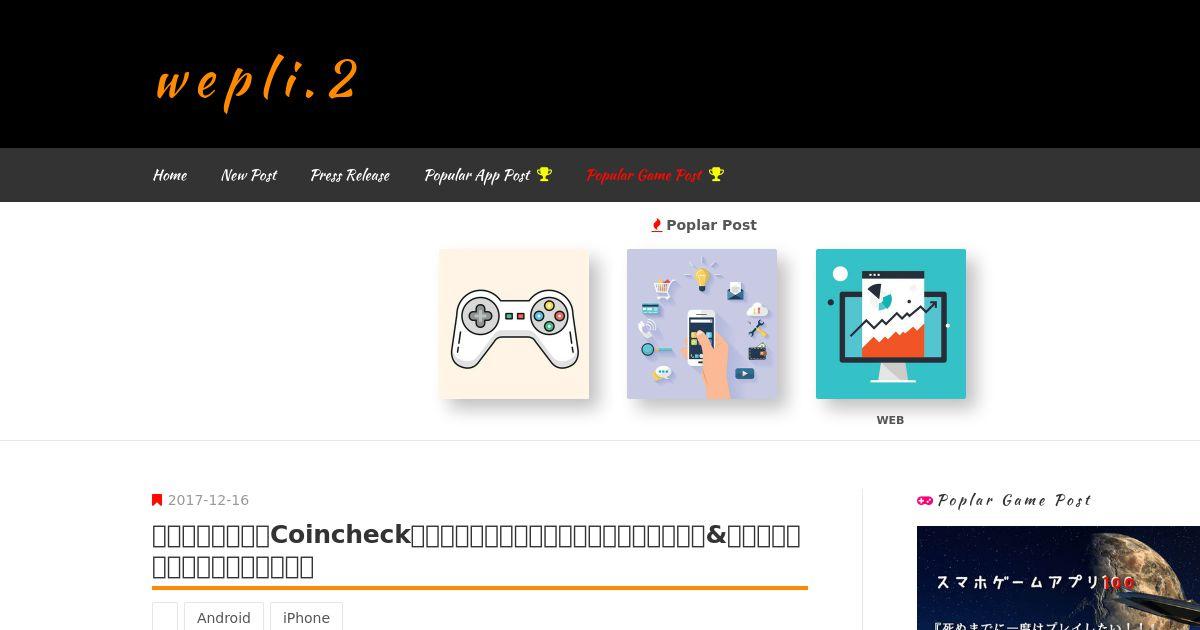The width and height of the screenshot is (1200, 630).
Task: Click trophy icon next to Popular App Post
Action: (544, 174)
